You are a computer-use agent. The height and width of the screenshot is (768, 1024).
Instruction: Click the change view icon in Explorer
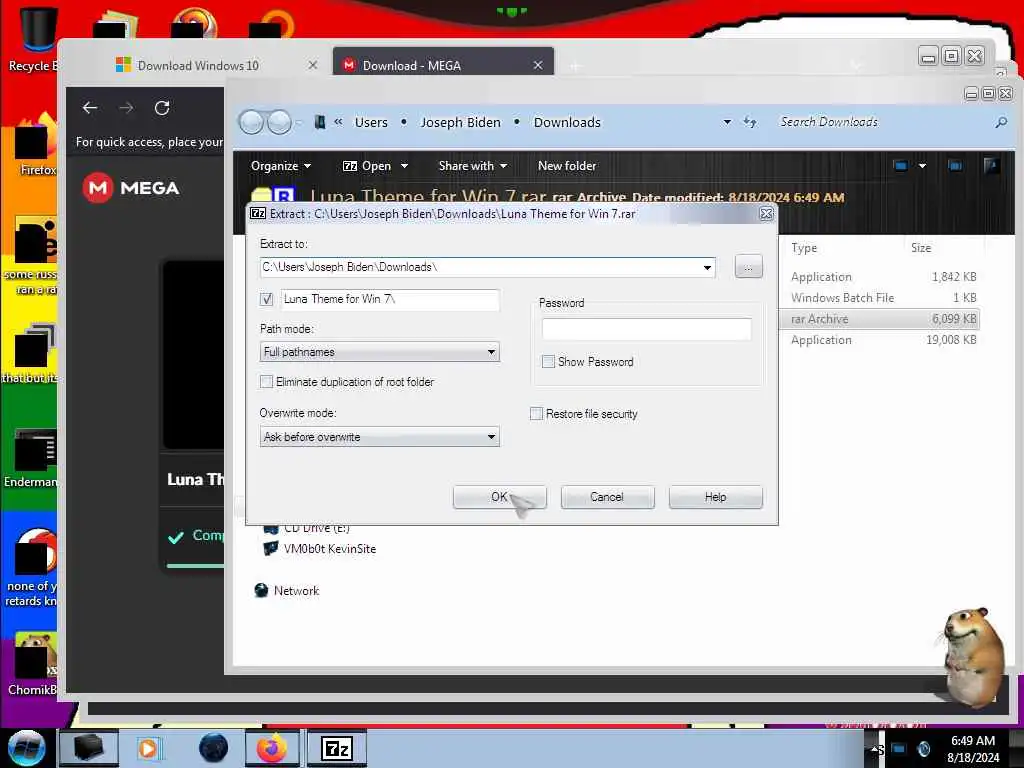point(901,166)
